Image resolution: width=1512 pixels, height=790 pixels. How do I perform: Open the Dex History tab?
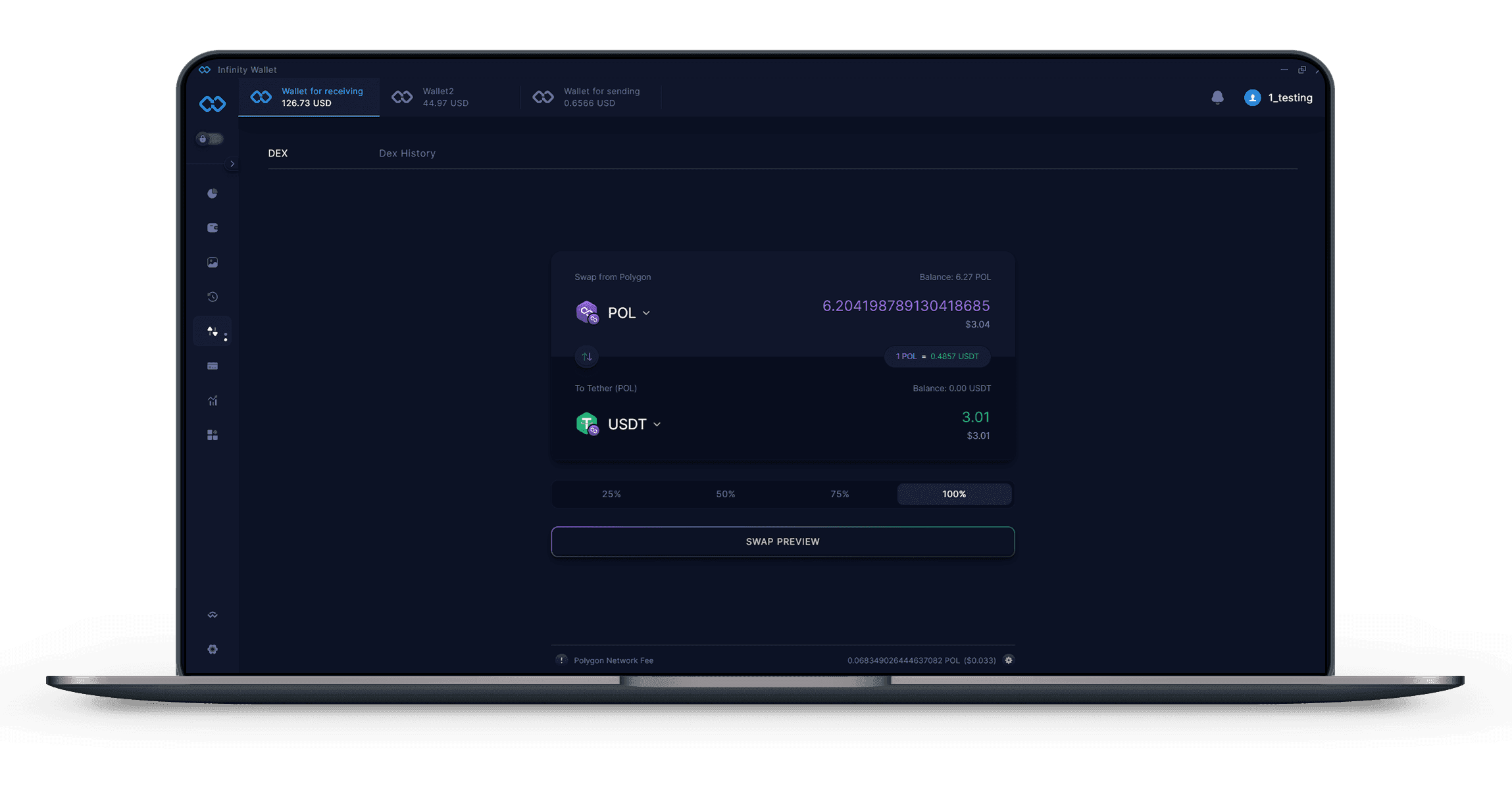click(x=407, y=153)
